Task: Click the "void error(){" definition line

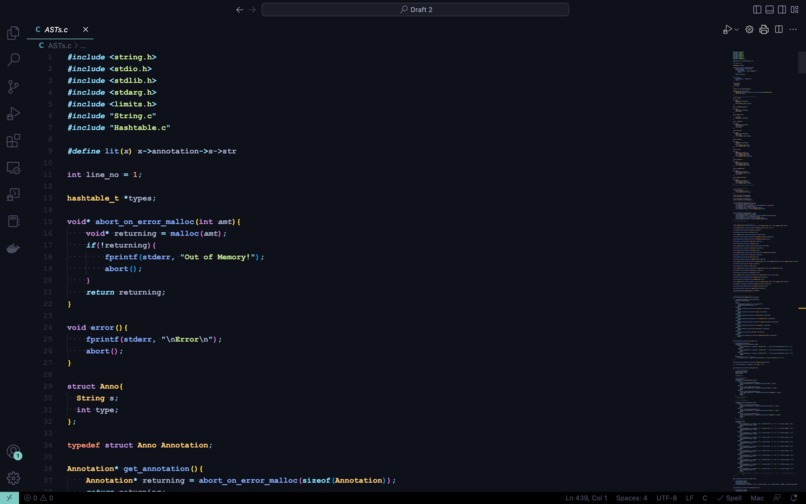Action: (x=97, y=328)
